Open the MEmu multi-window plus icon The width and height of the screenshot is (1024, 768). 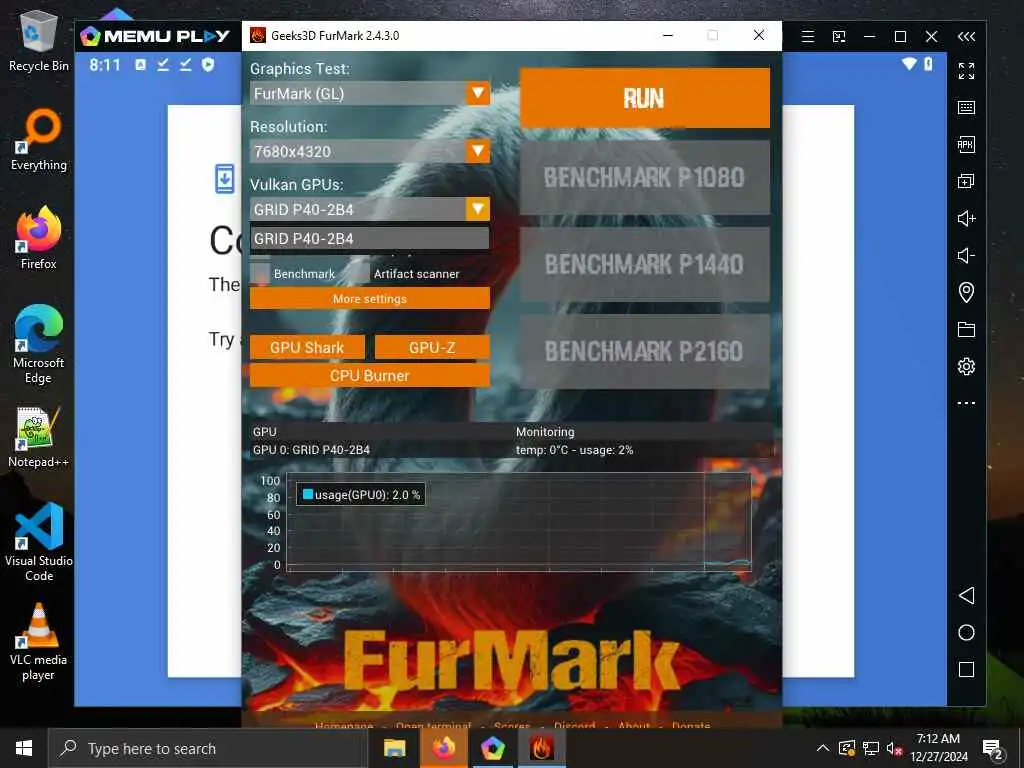pyautogui.click(x=966, y=181)
